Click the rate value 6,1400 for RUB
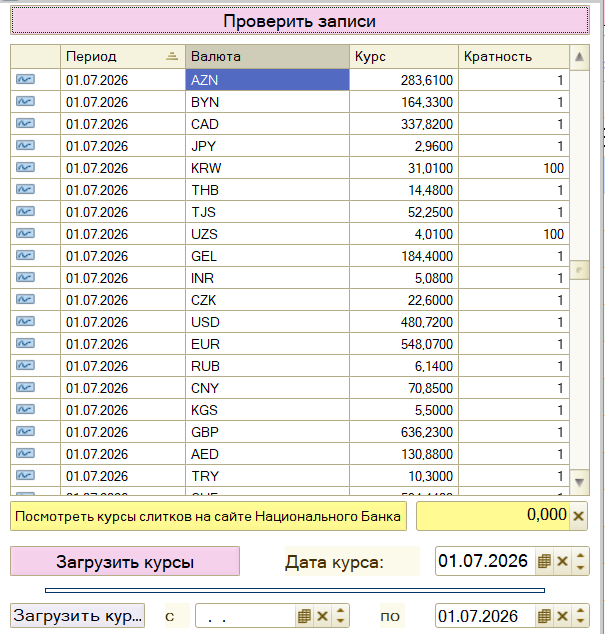 pyautogui.click(x=434, y=366)
